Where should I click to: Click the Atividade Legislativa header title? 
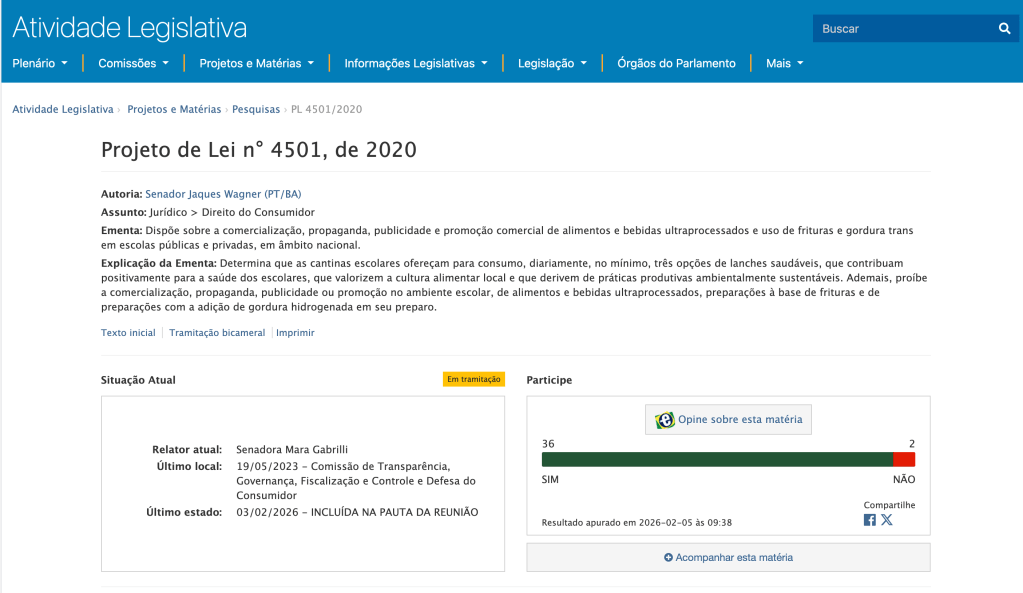(x=129, y=27)
